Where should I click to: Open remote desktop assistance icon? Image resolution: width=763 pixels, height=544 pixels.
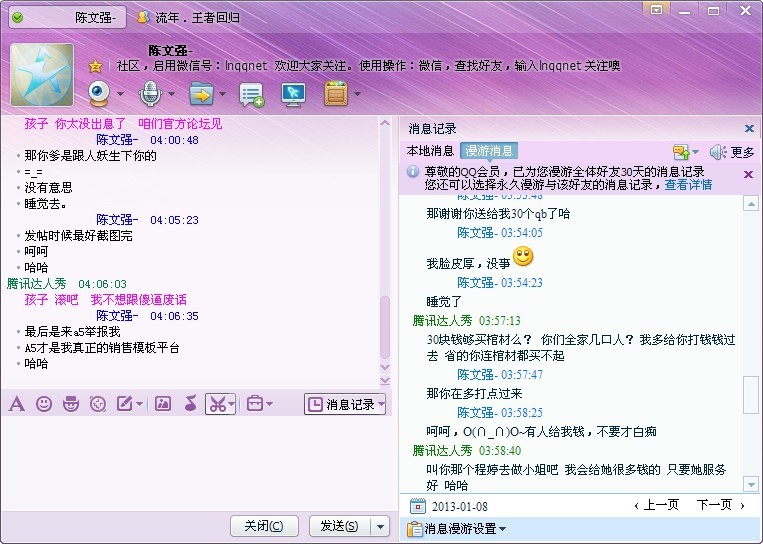tap(293, 94)
